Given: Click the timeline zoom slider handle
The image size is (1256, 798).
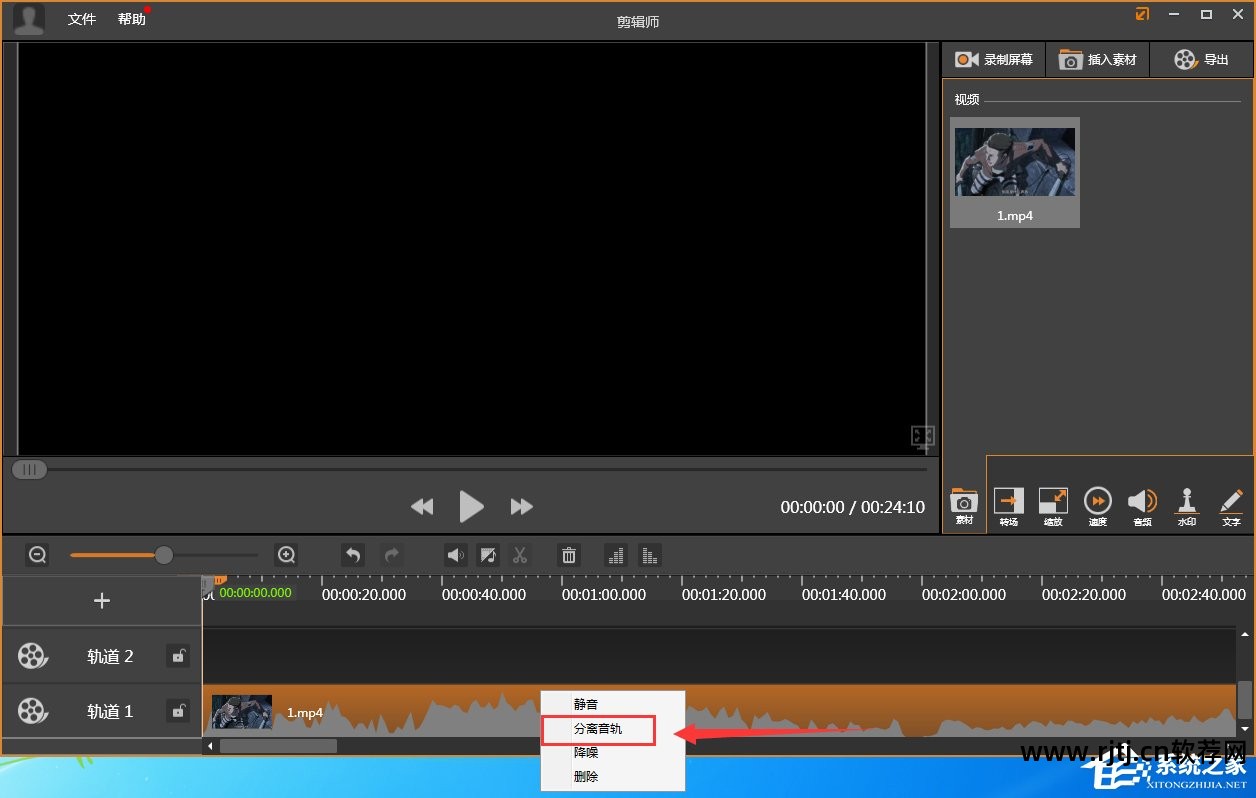Looking at the screenshot, I should click(164, 555).
